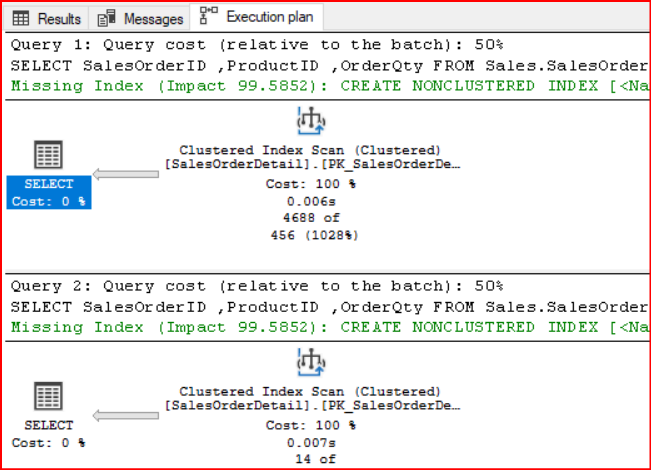Select the Query 2 SELECT table icon
The width and height of the screenshot is (651, 470).
tap(48, 395)
